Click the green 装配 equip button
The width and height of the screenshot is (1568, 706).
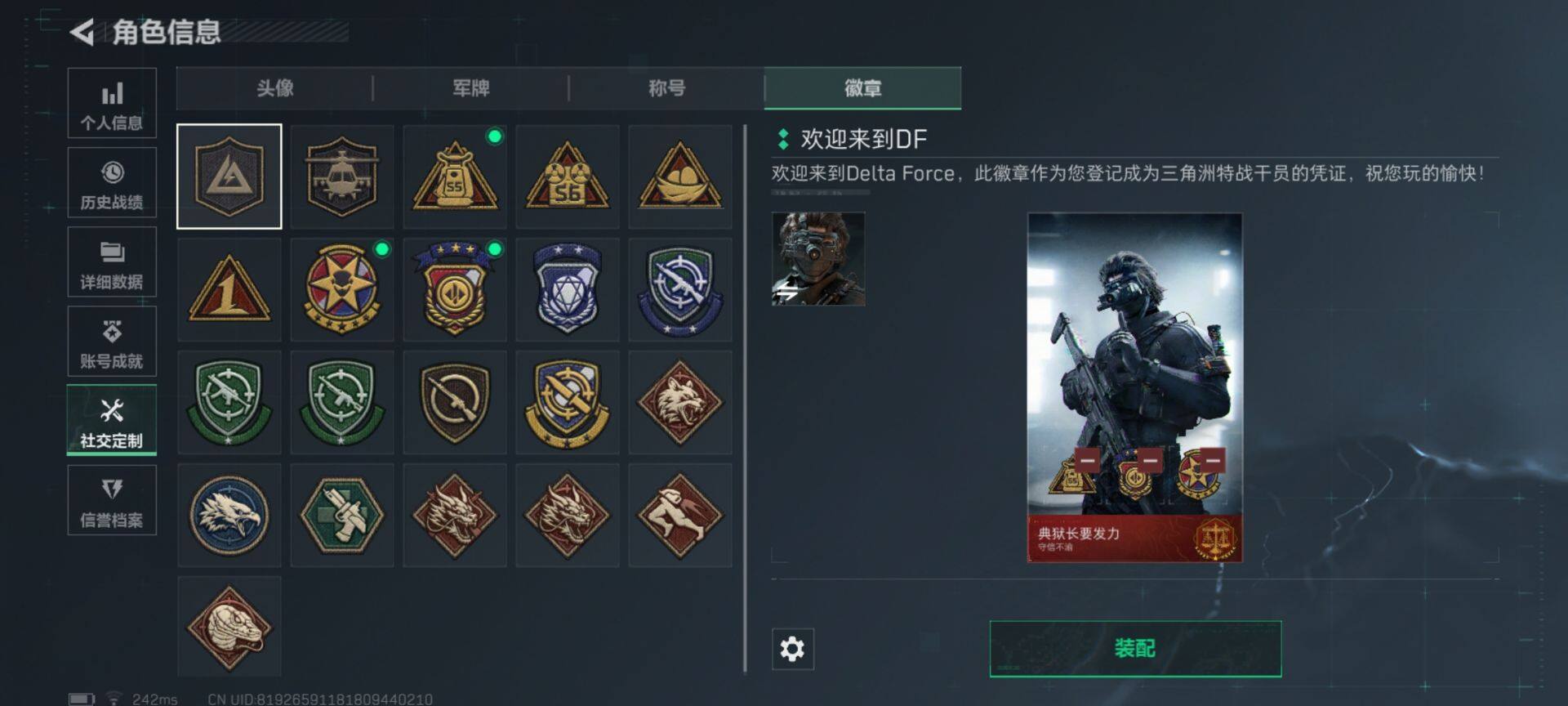click(1135, 649)
